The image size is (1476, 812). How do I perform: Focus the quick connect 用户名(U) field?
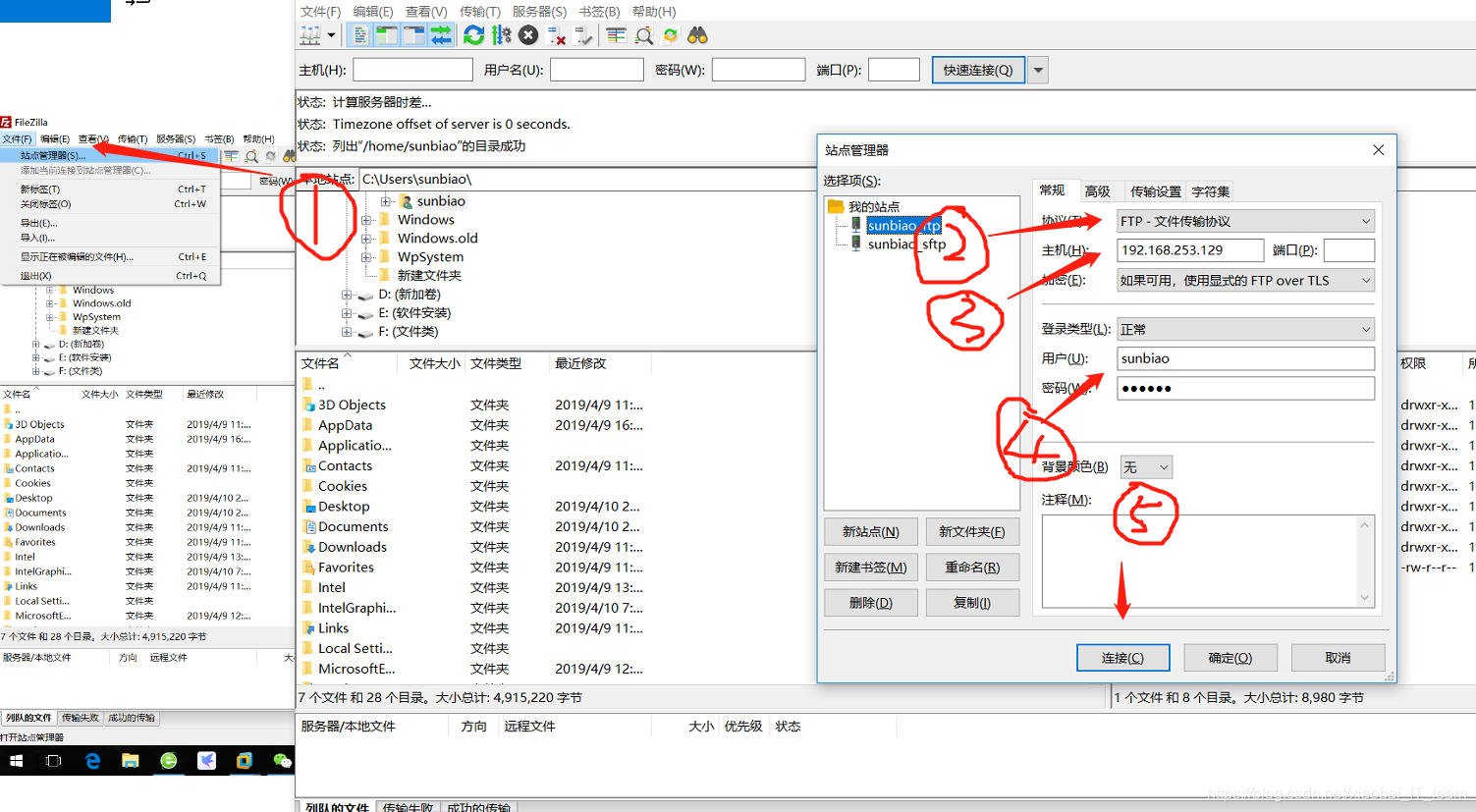597,70
